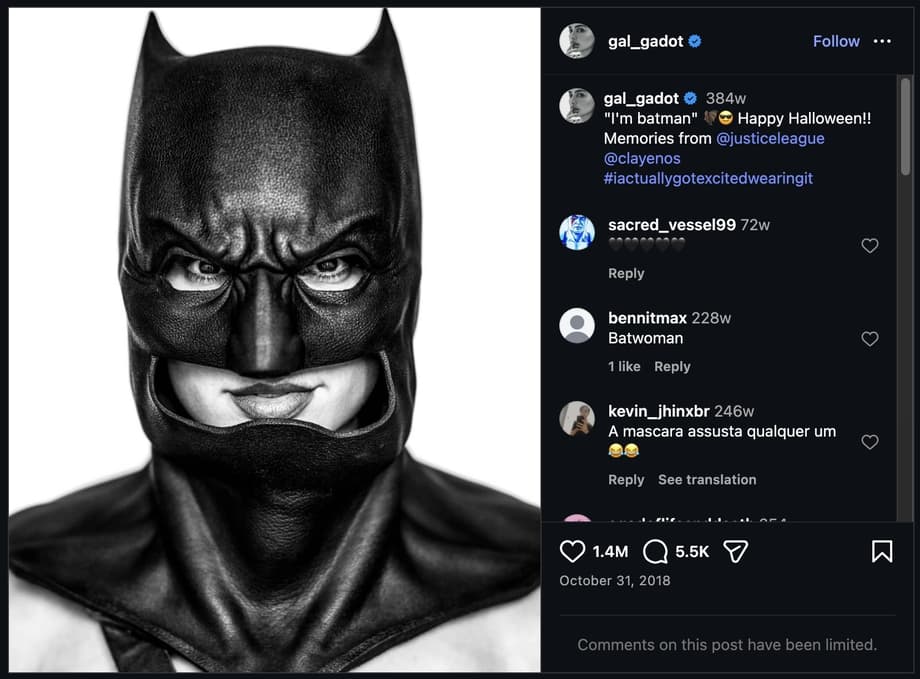This screenshot has width=920, height=679.
Task: Like the post with the heart icon
Action: click(572, 551)
